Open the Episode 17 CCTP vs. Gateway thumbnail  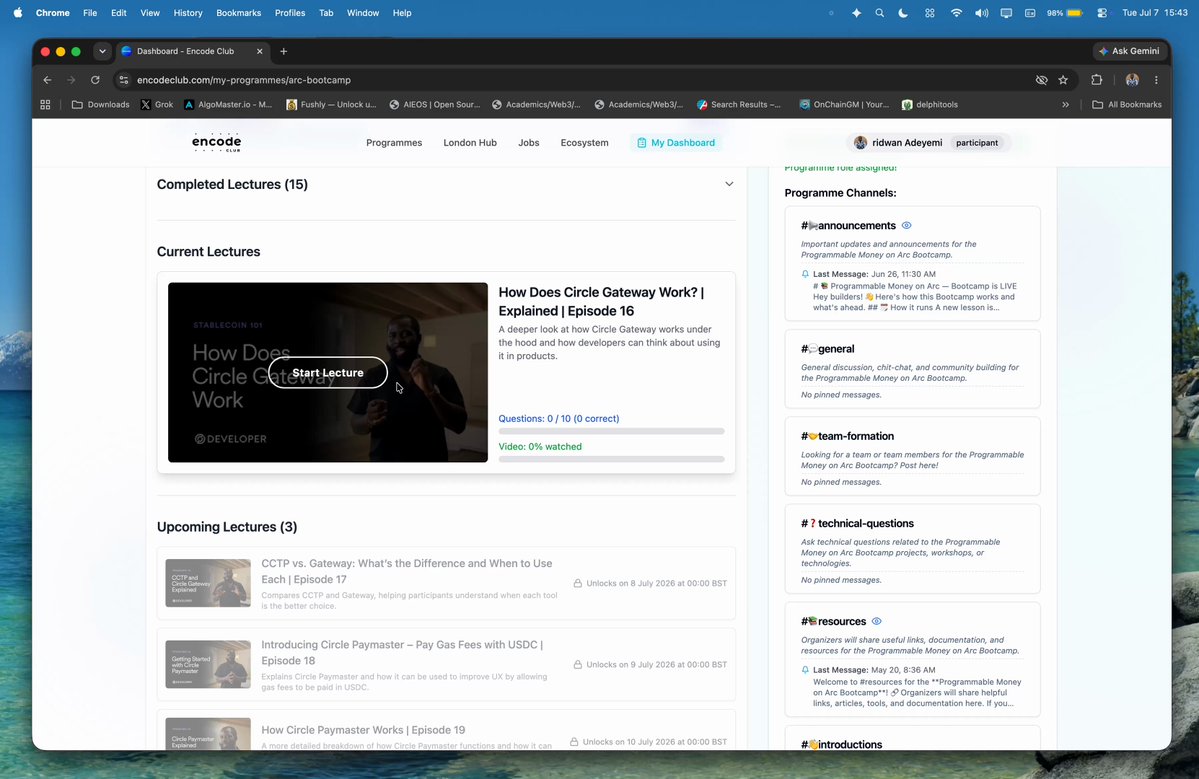208,583
